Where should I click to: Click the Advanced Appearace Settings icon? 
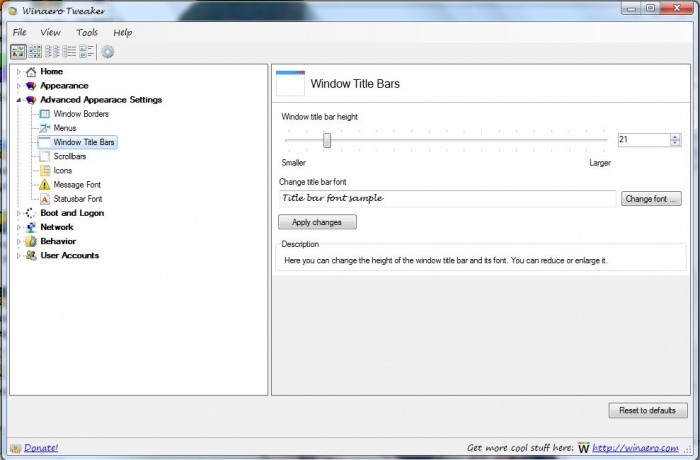click(x=31, y=100)
